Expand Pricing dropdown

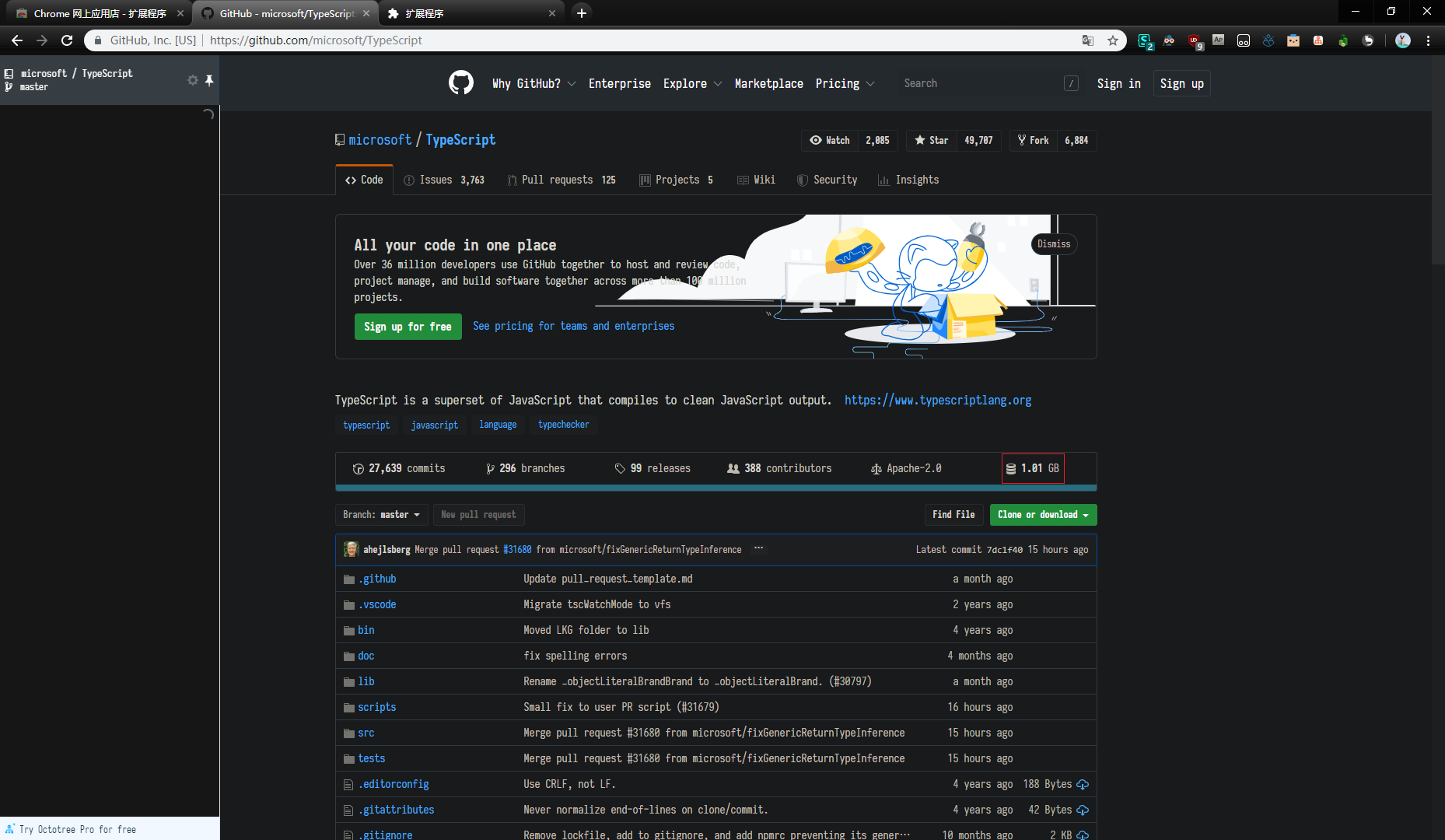pyautogui.click(x=845, y=83)
